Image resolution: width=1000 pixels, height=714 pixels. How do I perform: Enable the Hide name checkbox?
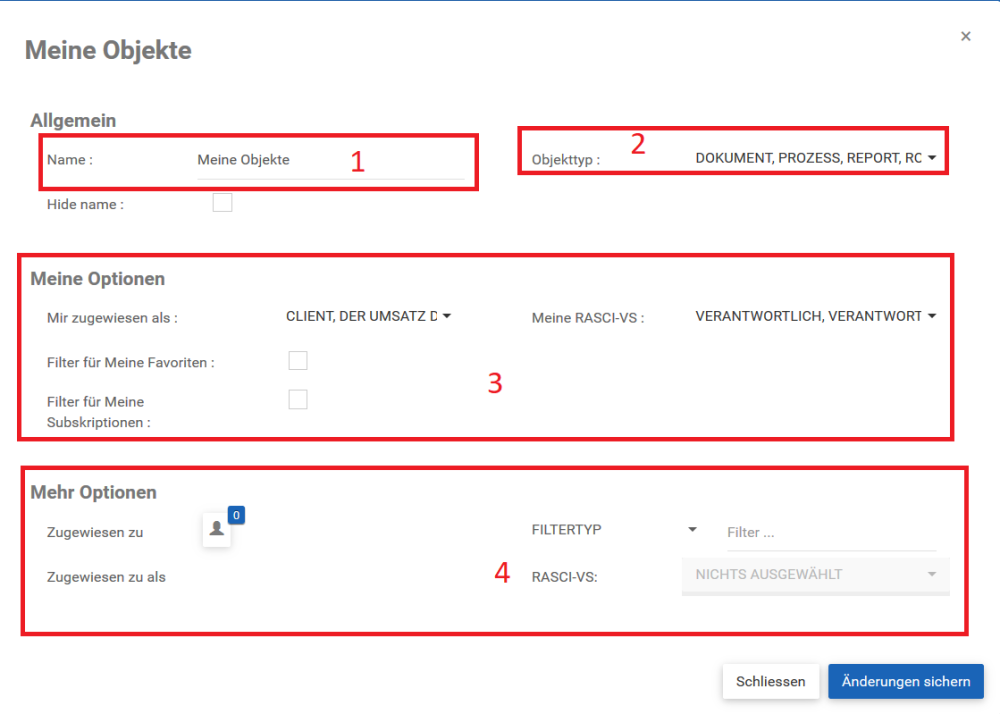point(222,203)
